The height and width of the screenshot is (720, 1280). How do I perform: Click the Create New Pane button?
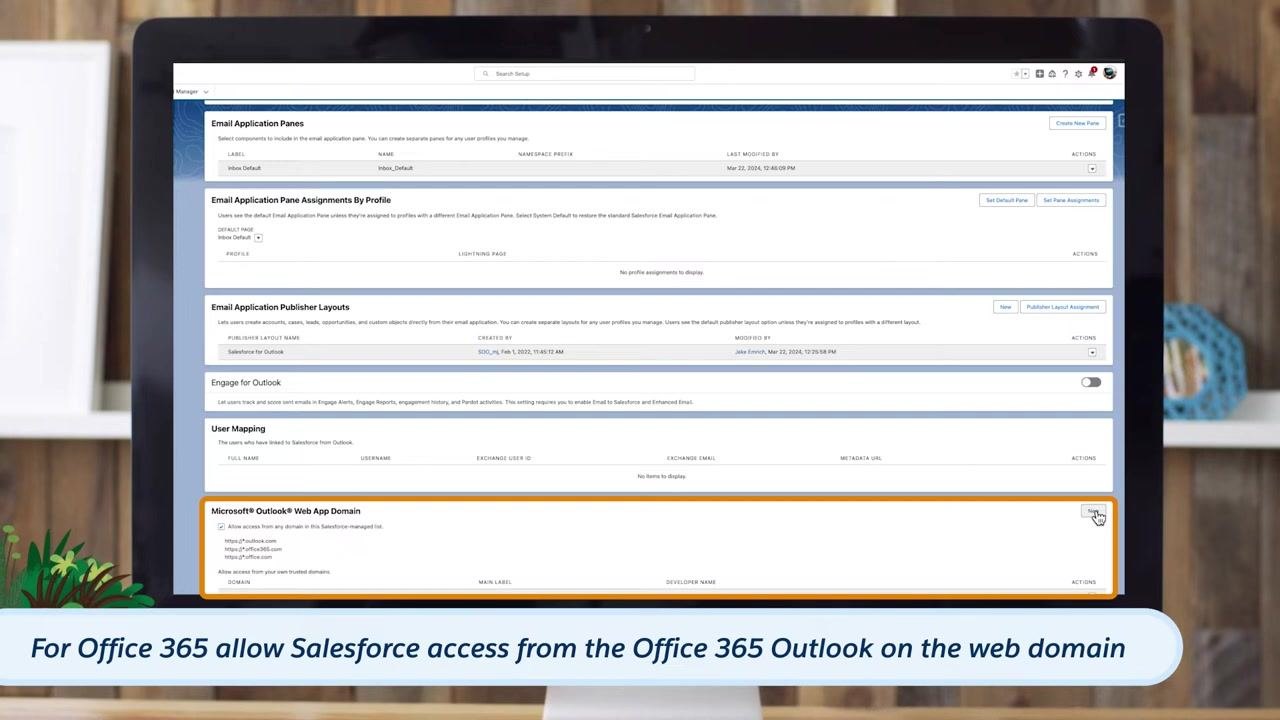tap(1077, 123)
